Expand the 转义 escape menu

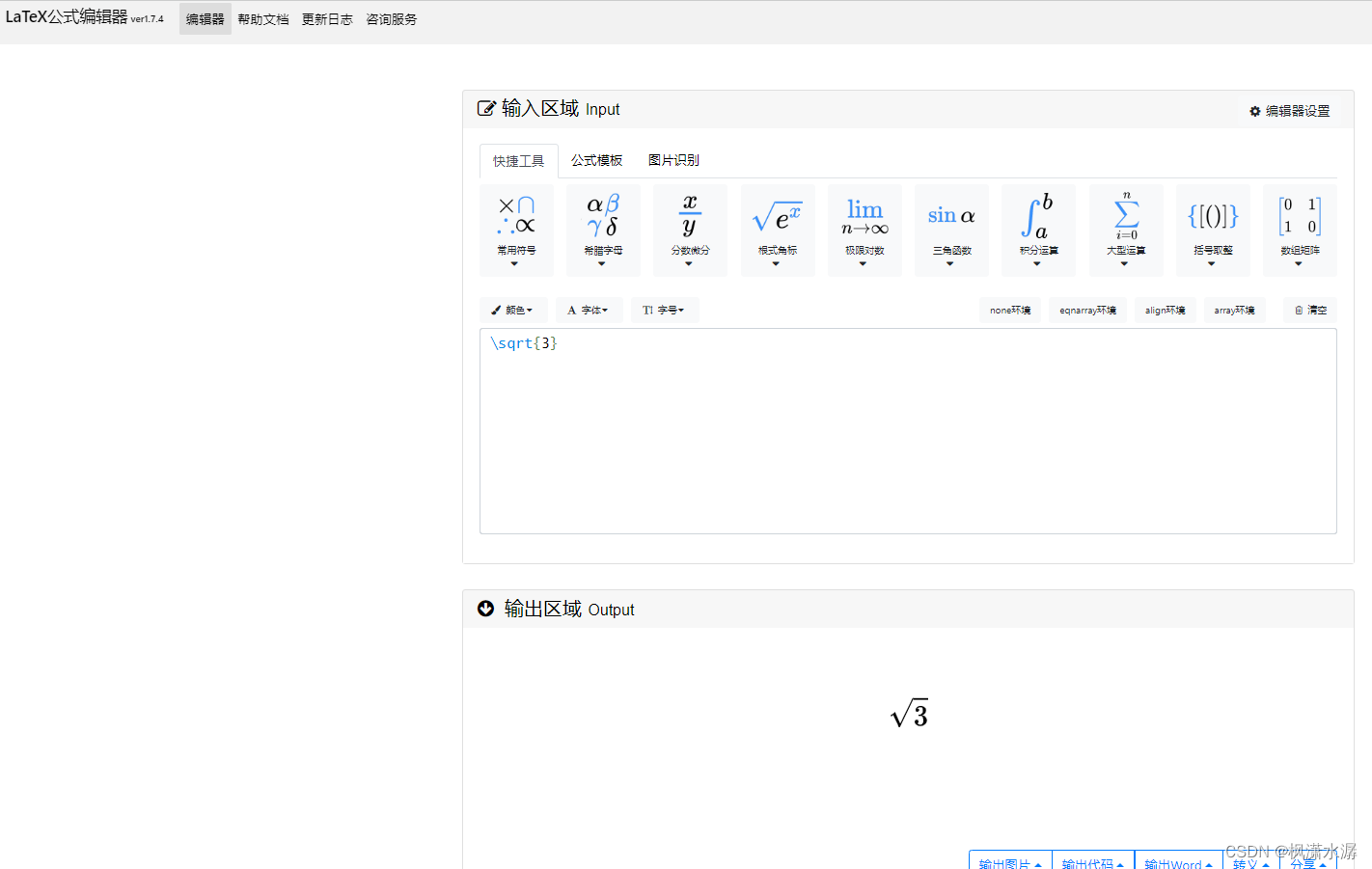click(1251, 861)
